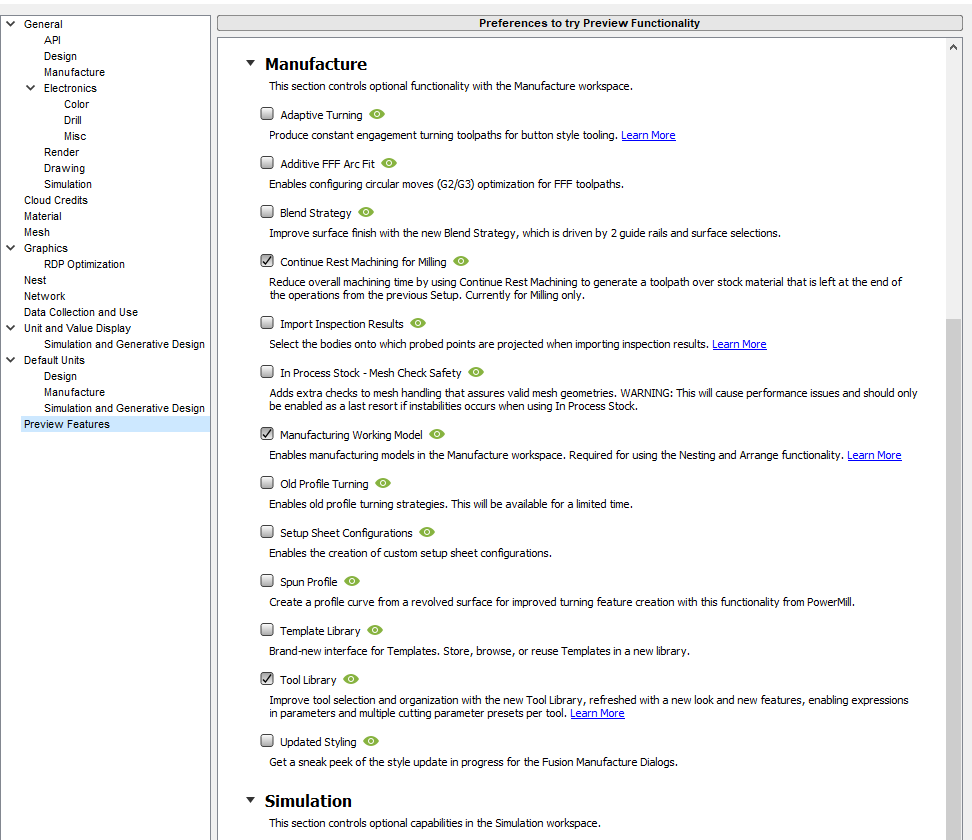
Task: Tick the Blend Strategy checkbox
Action: [267, 211]
